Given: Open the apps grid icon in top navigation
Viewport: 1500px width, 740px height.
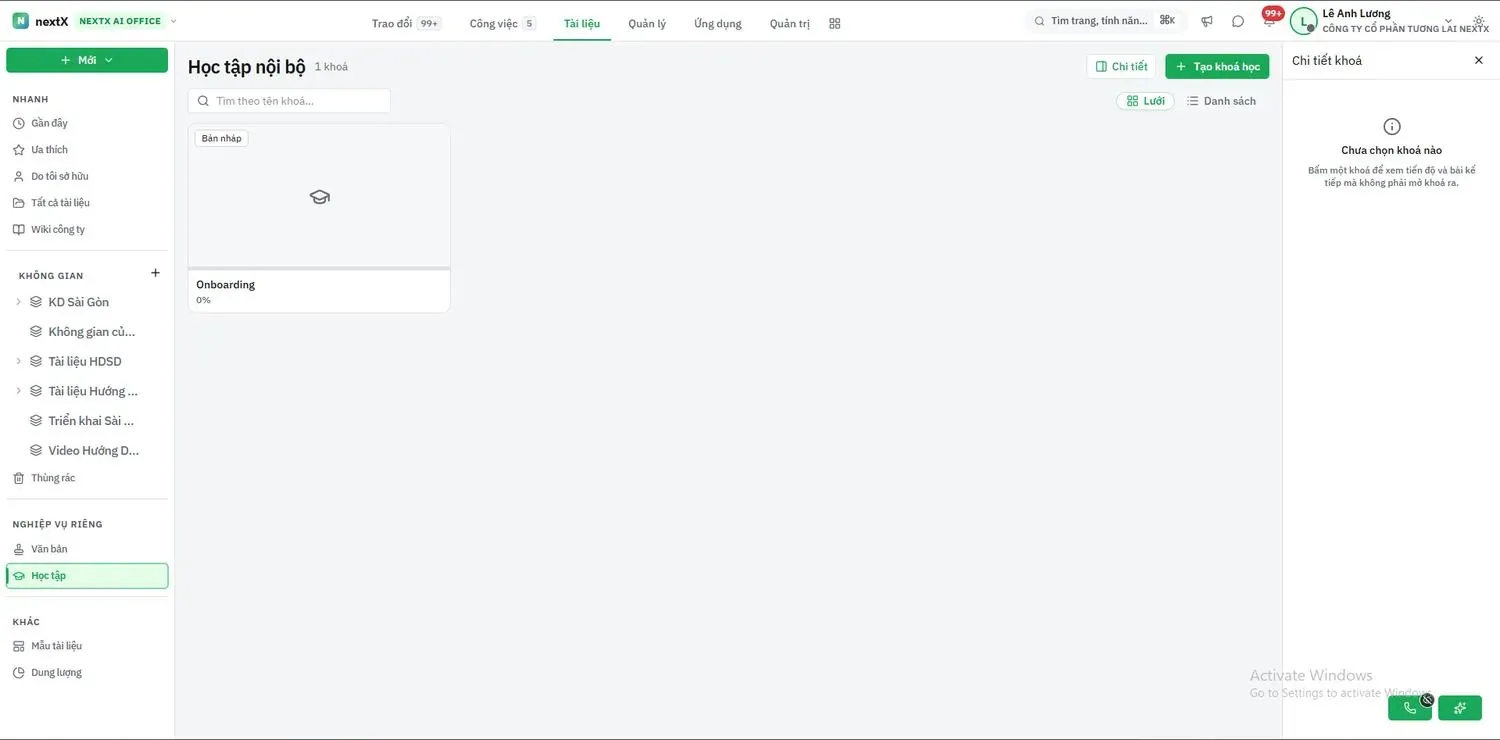Looking at the screenshot, I should click(835, 23).
